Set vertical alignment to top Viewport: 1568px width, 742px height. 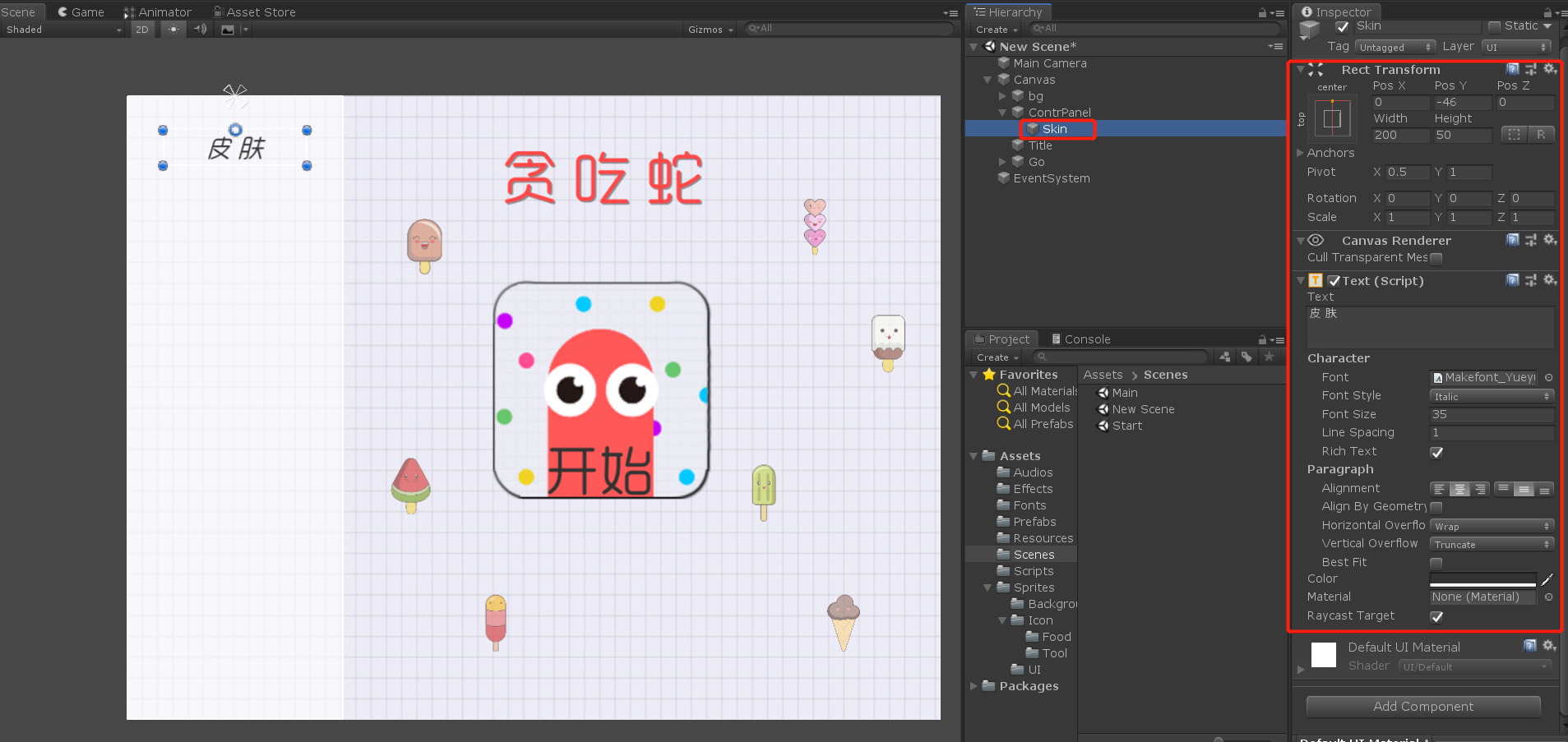[1503, 489]
